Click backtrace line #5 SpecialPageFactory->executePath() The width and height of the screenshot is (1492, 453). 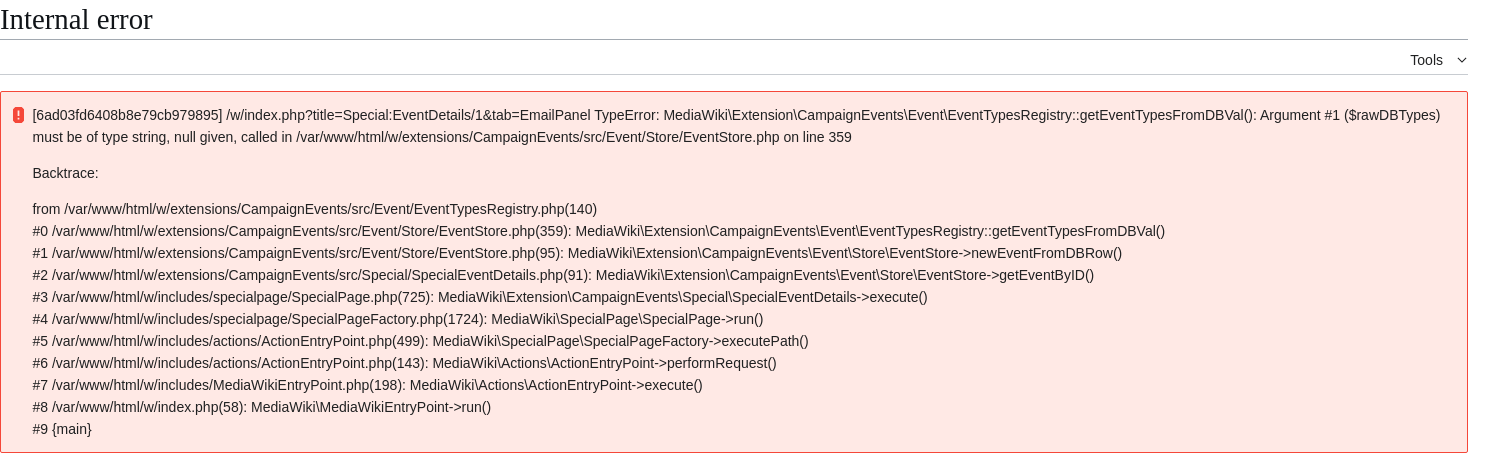pyautogui.click(x=420, y=341)
